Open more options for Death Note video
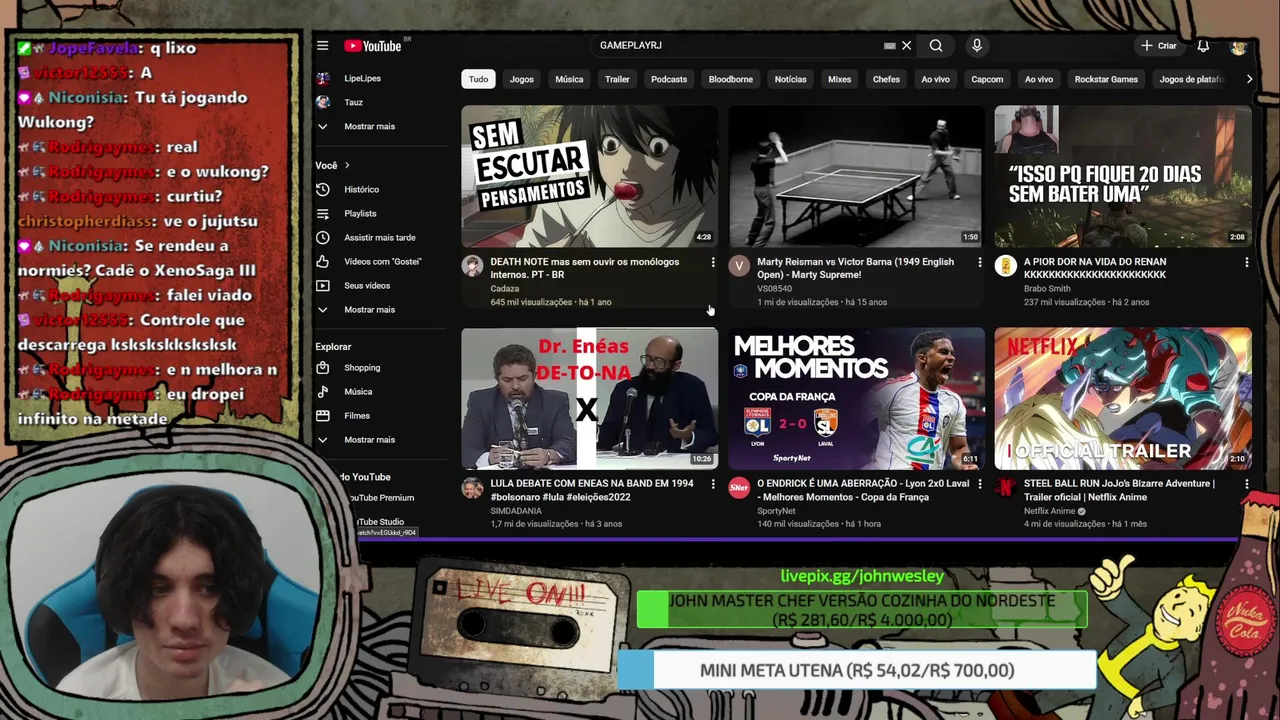This screenshot has width=1280, height=720. click(x=713, y=262)
